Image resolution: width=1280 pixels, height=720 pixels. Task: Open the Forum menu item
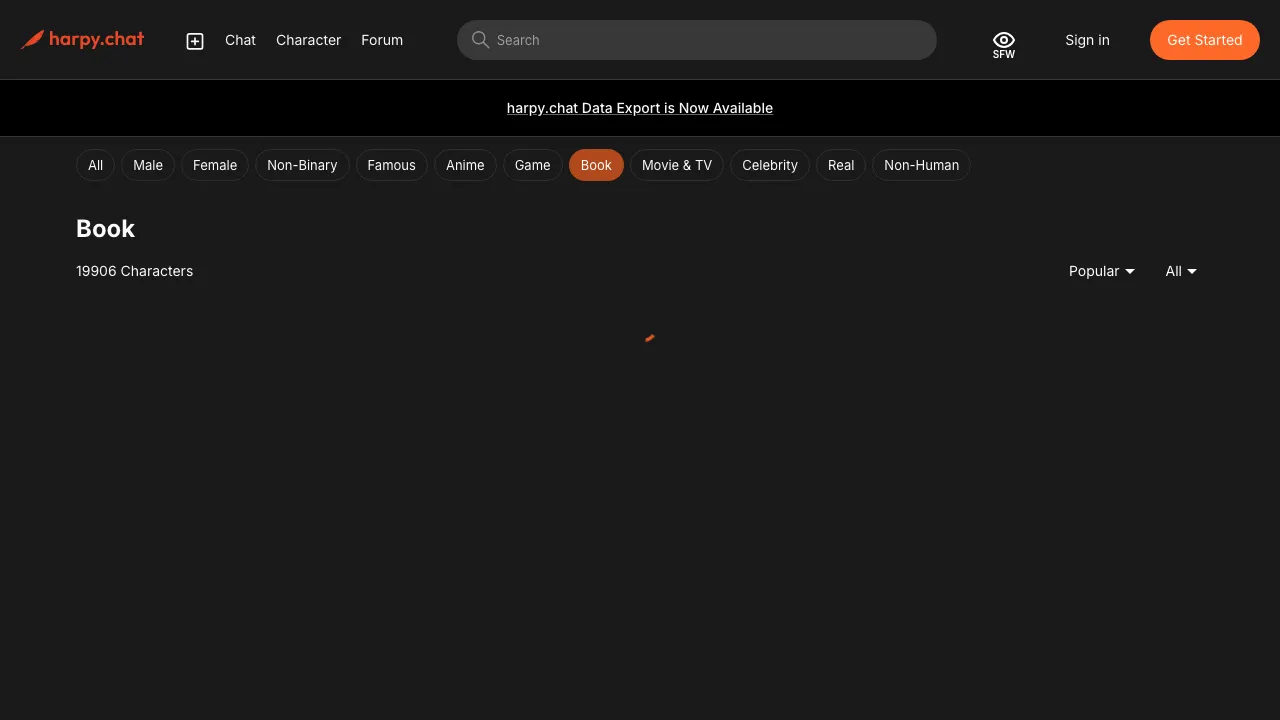[x=382, y=40]
